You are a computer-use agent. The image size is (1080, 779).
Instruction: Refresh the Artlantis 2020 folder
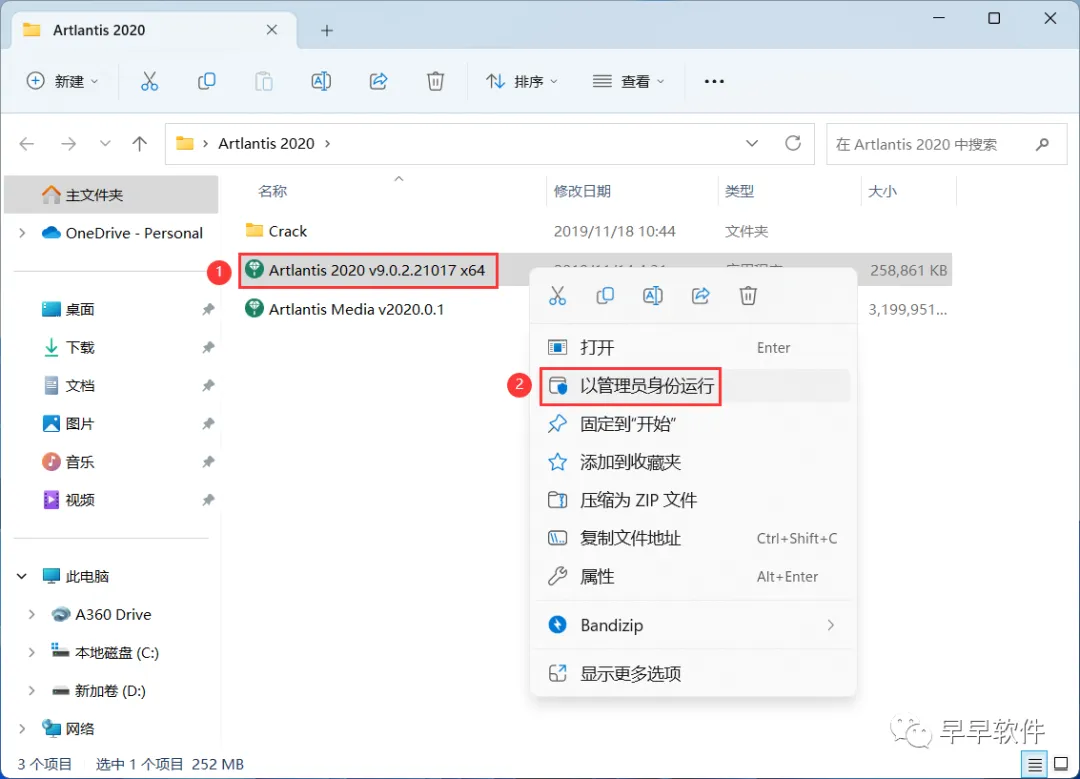(x=793, y=143)
